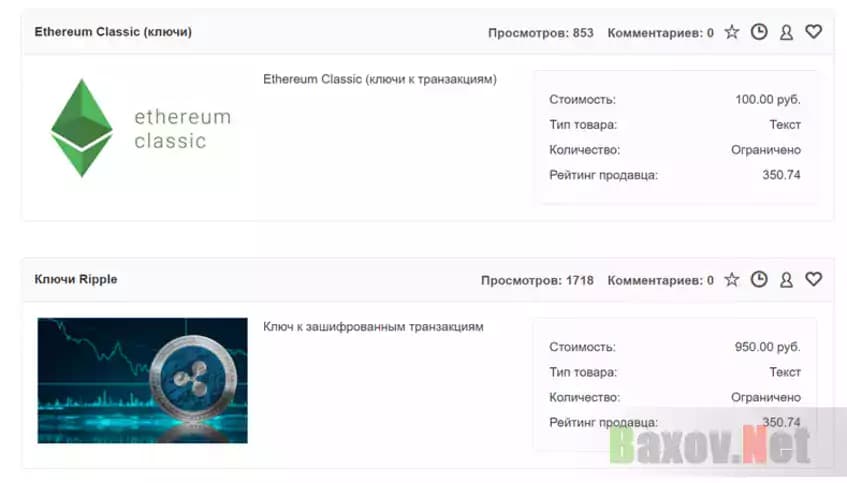Click the 100.00 руб. price value
This screenshot has height=483, width=847.
767,100
